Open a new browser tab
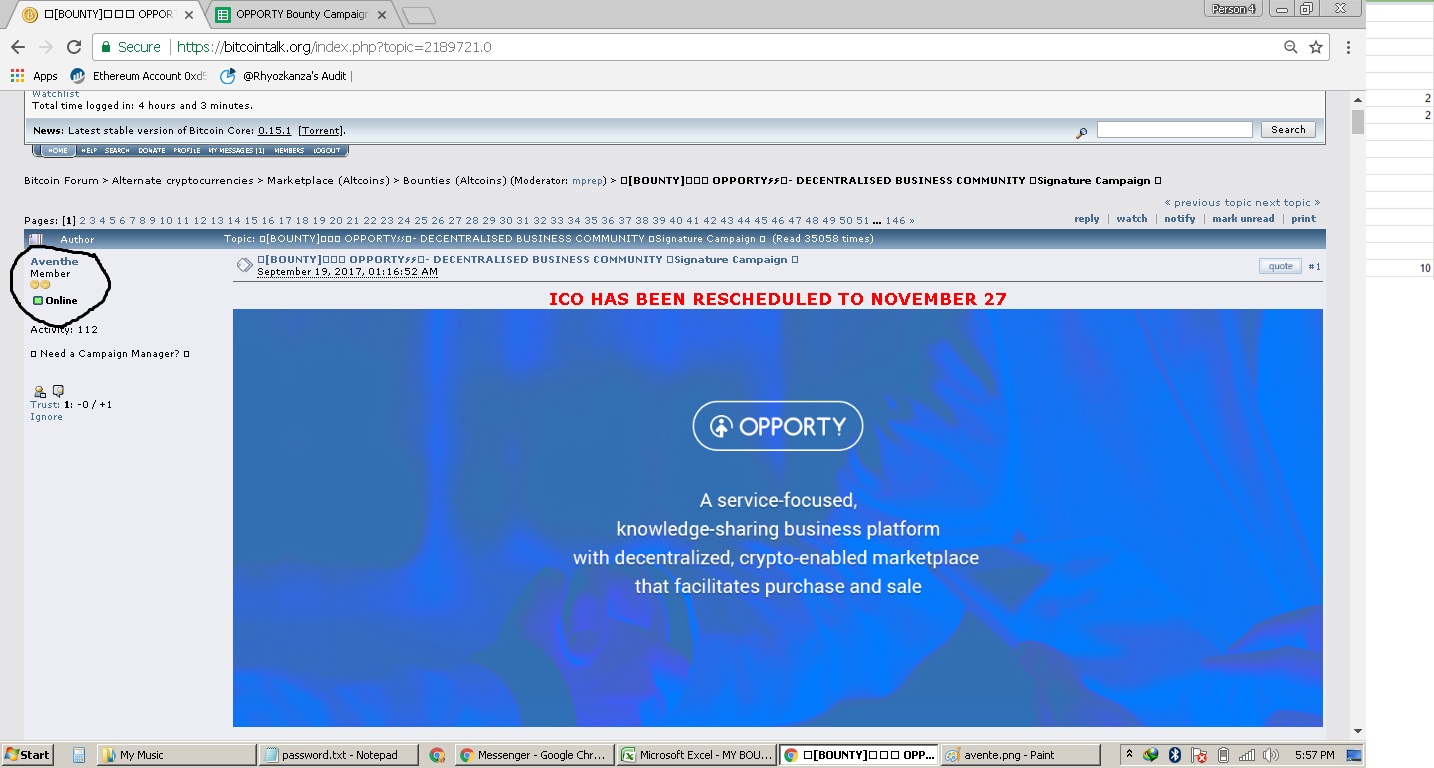This screenshot has height=768, width=1434. click(418, 16)
